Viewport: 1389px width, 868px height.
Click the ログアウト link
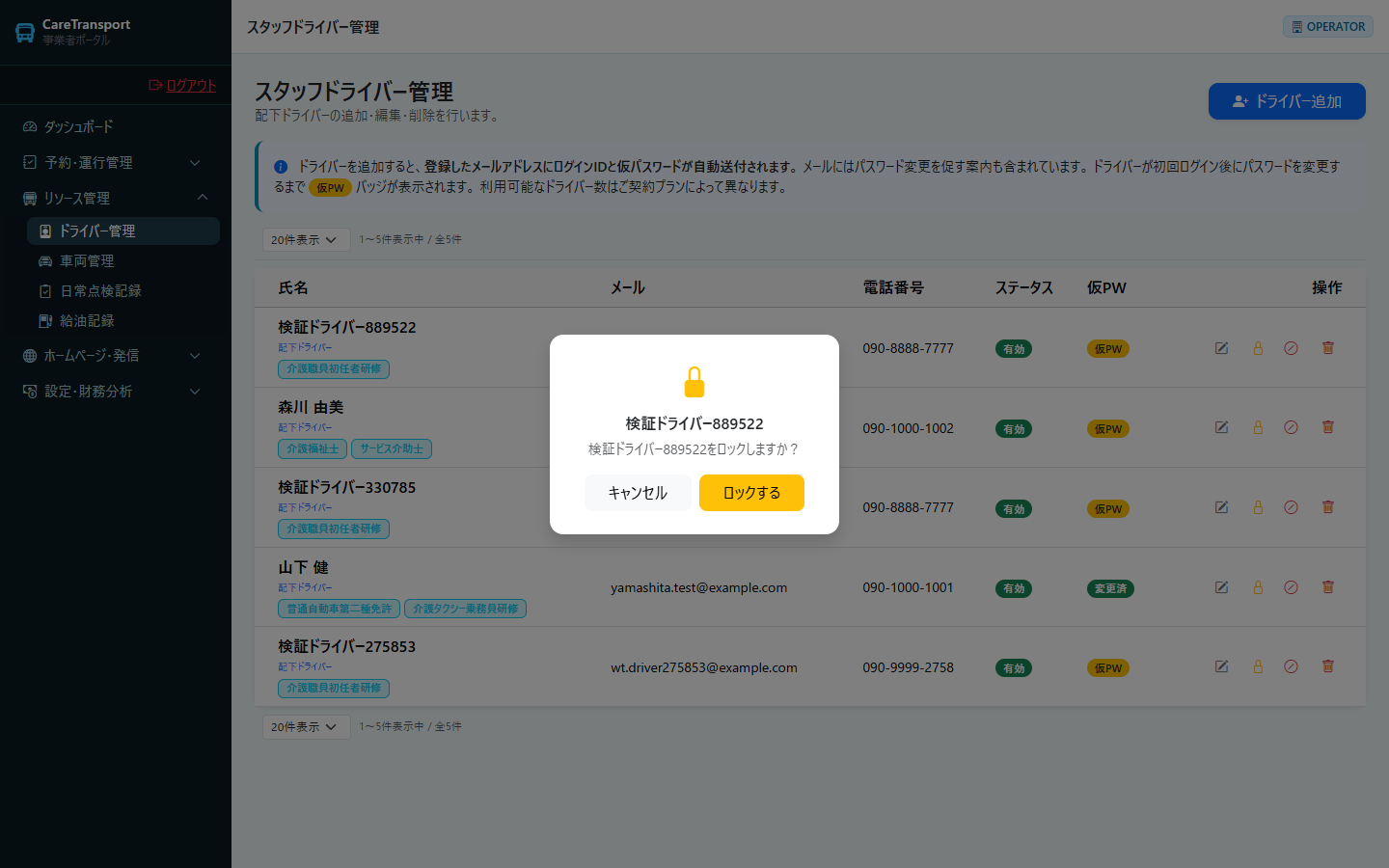182,85
